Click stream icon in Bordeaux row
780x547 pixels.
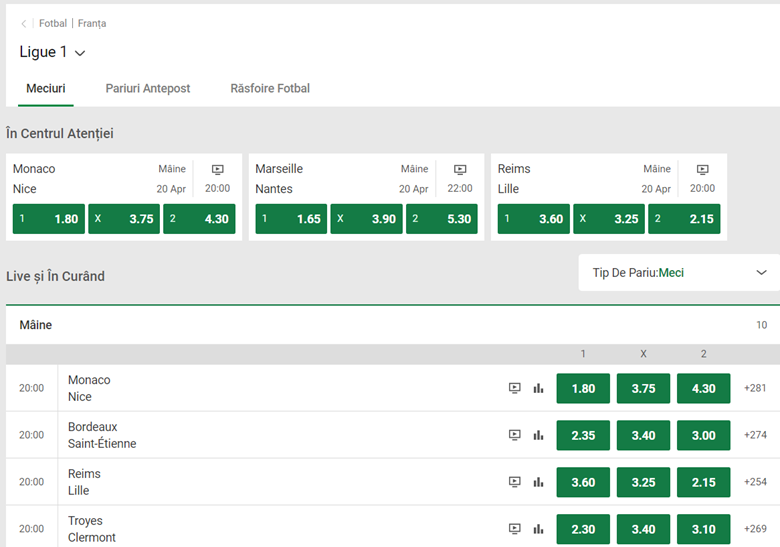(x=515, y=435)
